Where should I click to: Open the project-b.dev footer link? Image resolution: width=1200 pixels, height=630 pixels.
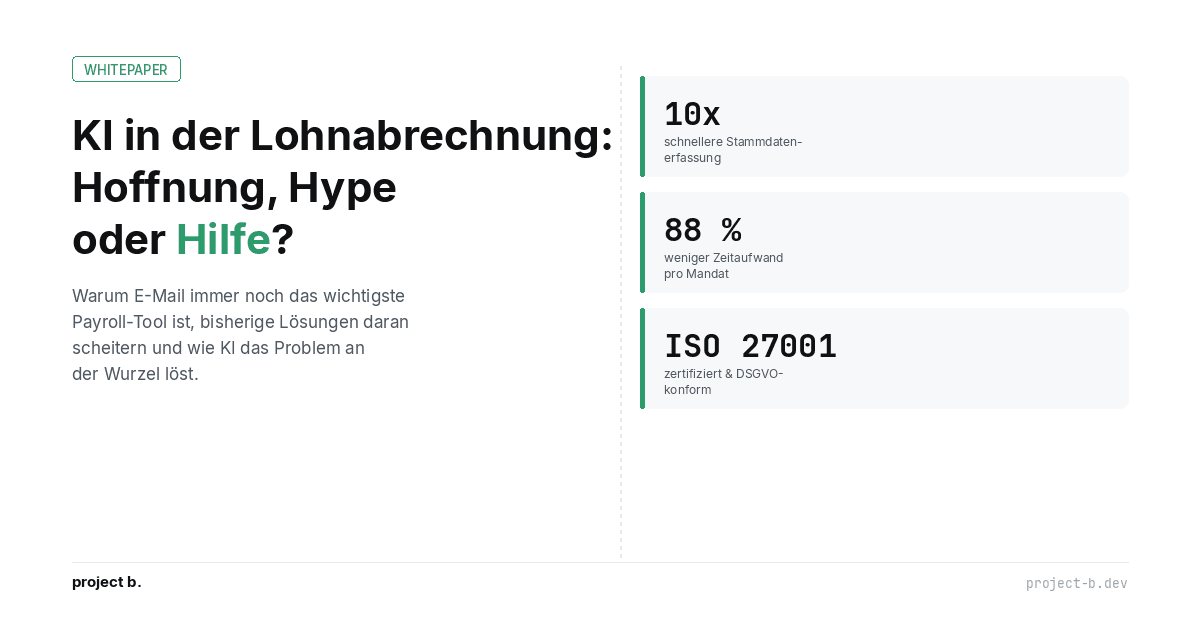[1077, 583]
